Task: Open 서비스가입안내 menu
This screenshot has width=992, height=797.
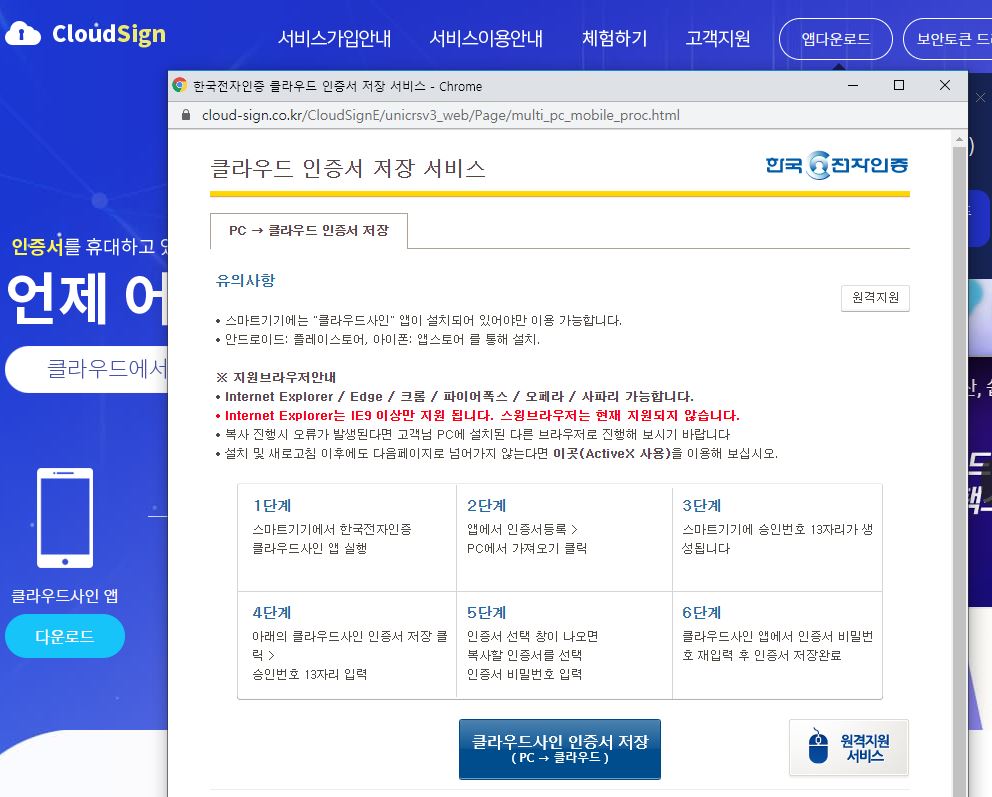Action: pos(335,39)
